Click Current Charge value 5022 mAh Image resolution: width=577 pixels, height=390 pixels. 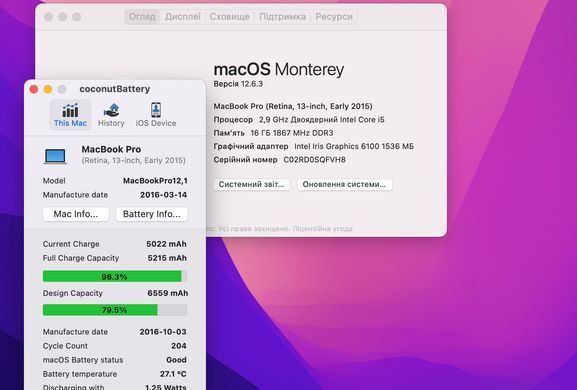tap(166, 244)
